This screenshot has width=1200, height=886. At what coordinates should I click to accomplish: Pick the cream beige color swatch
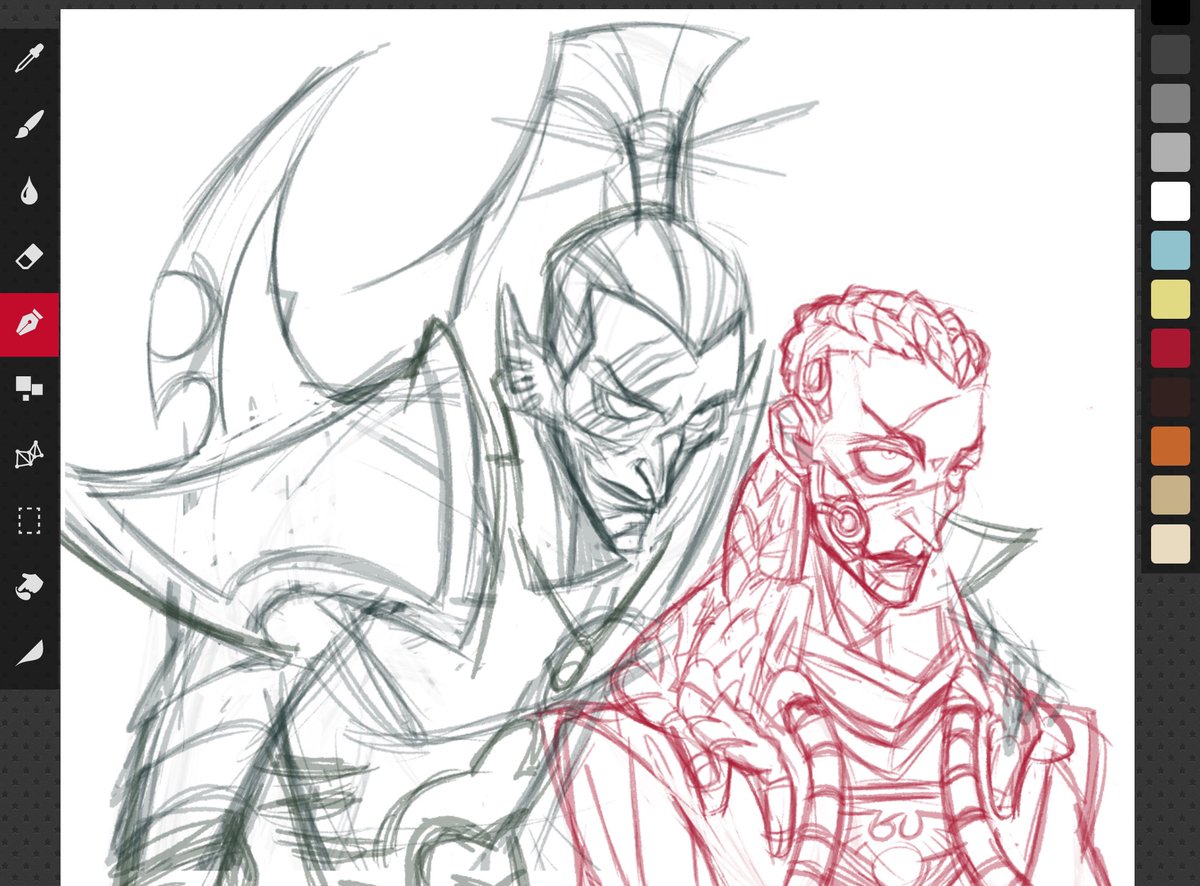point(1170,544)
